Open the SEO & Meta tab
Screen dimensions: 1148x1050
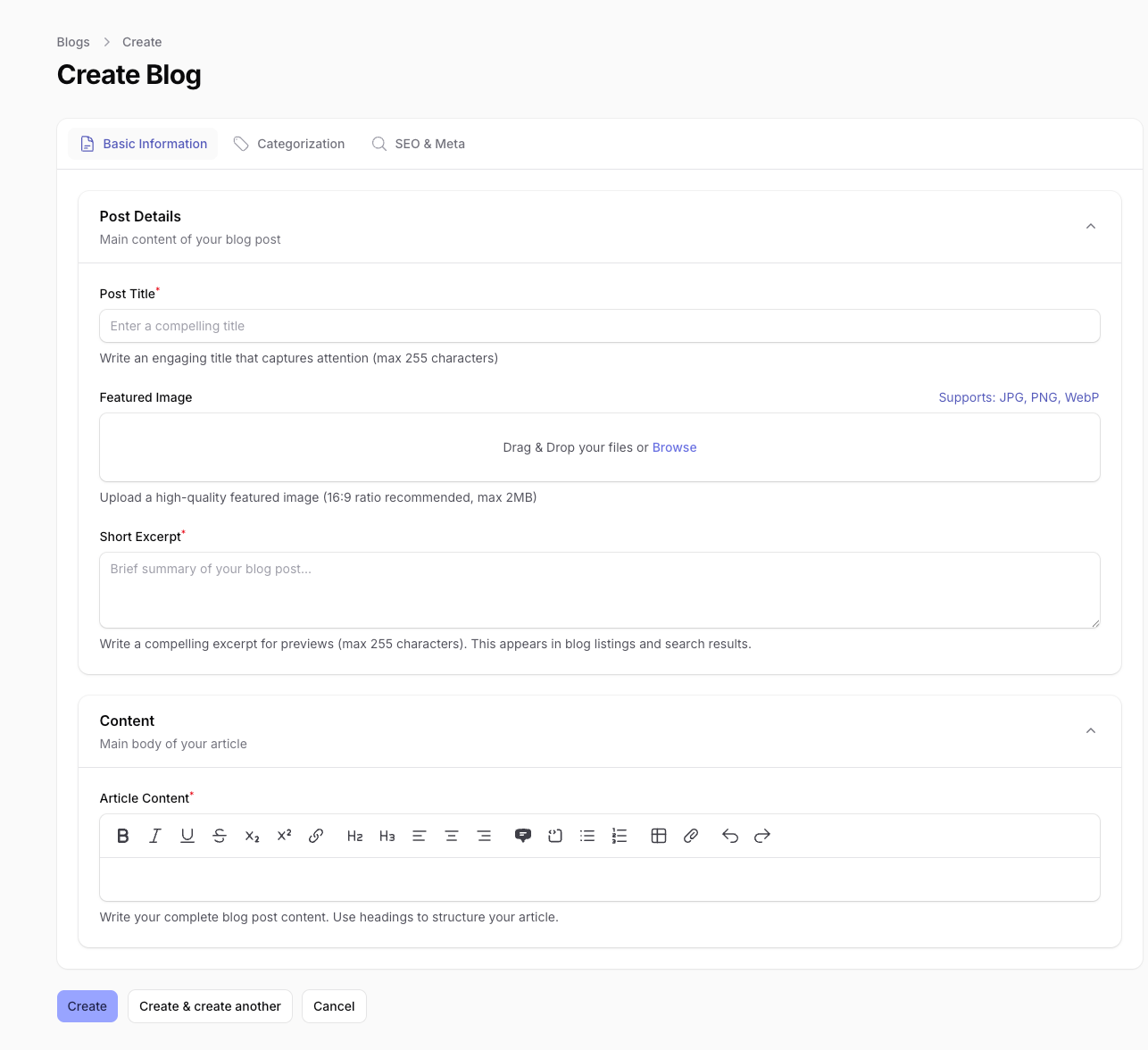[419, 144]
